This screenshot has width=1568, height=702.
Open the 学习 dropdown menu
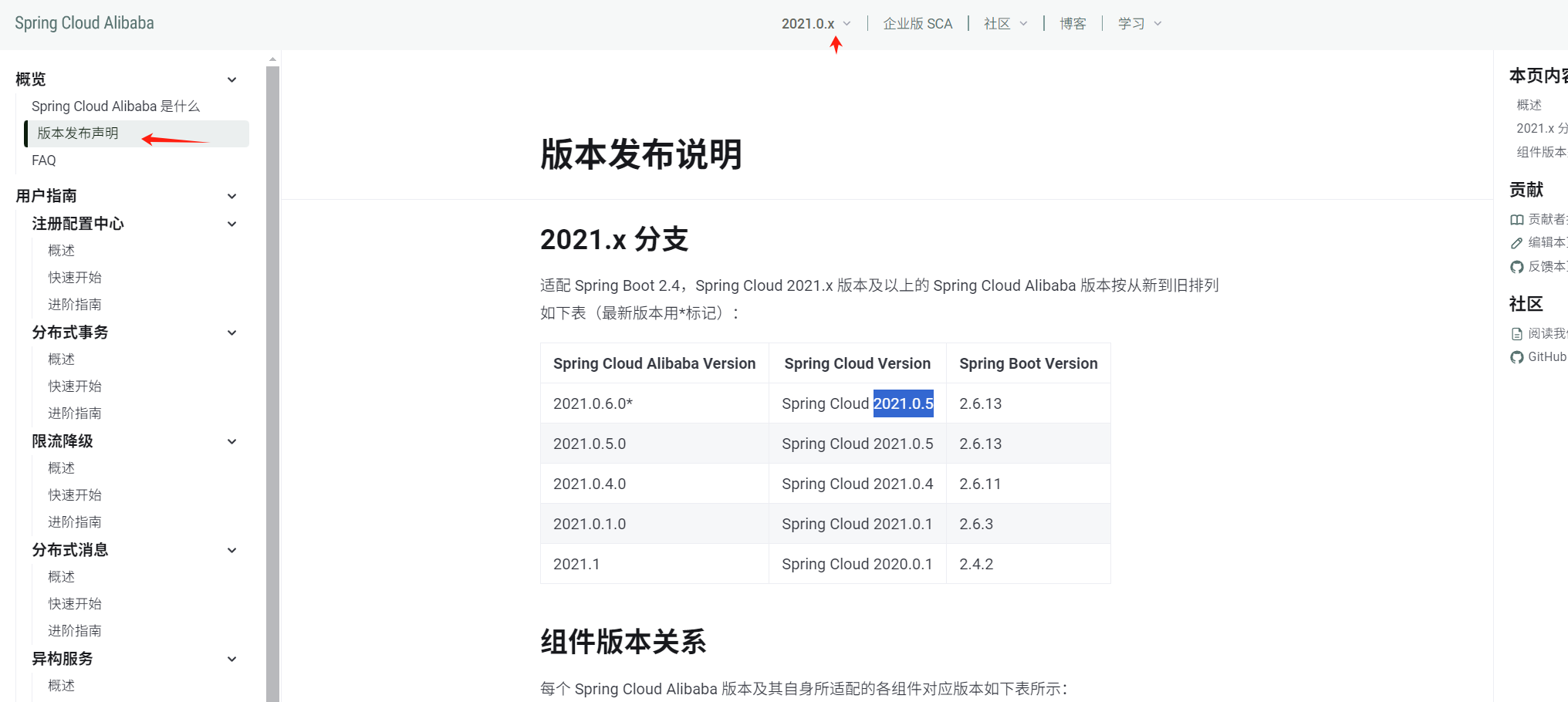click(1140, 24)
